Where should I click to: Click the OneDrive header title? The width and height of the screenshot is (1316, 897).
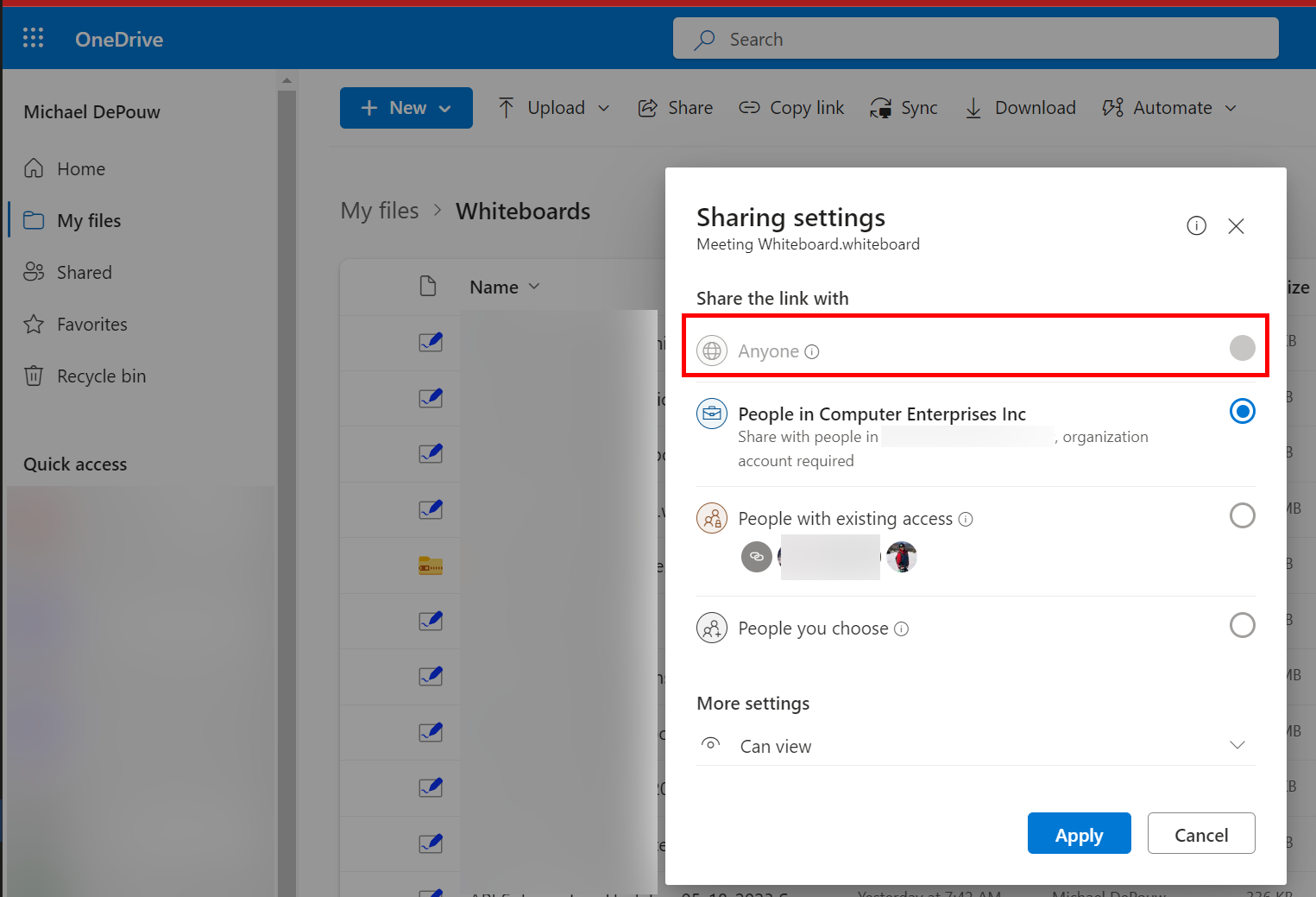click(x=119, y=40)
